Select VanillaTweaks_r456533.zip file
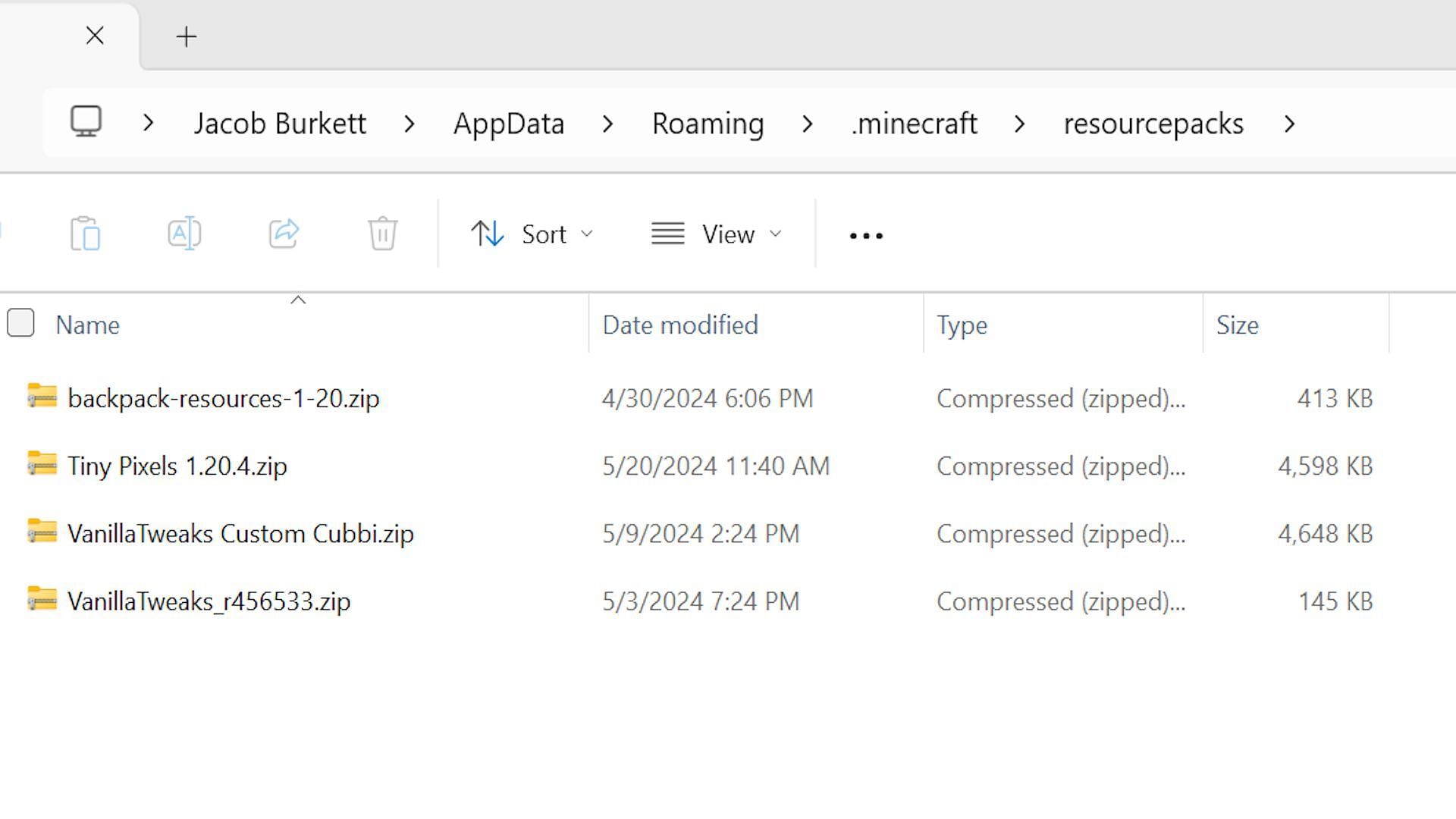The image size is (1456, 819). 209,601
